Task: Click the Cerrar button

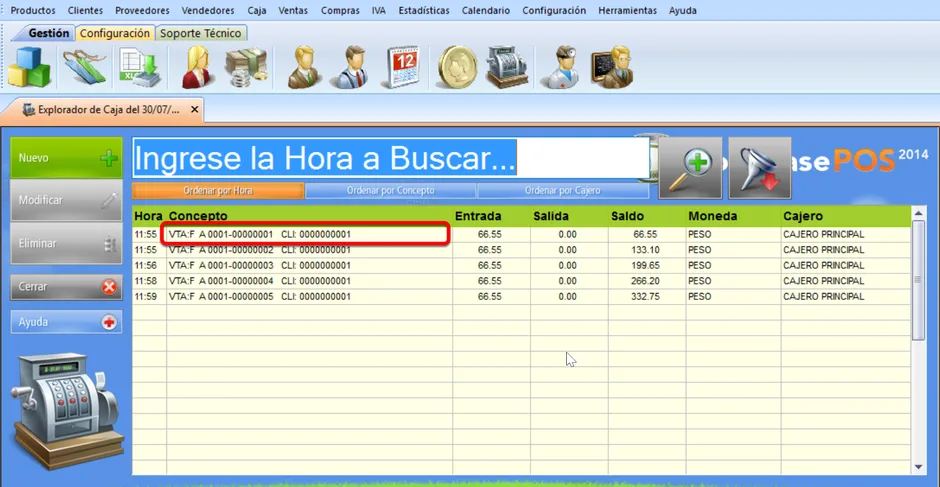Action: tap(67, 287)
